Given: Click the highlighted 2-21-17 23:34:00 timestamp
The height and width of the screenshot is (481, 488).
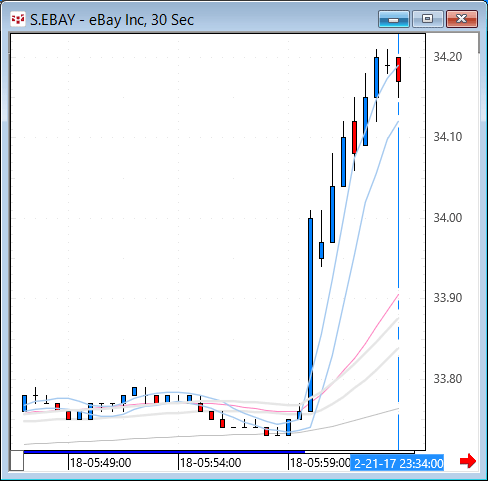Looking at the screenshot, I should tap(398, 463).
